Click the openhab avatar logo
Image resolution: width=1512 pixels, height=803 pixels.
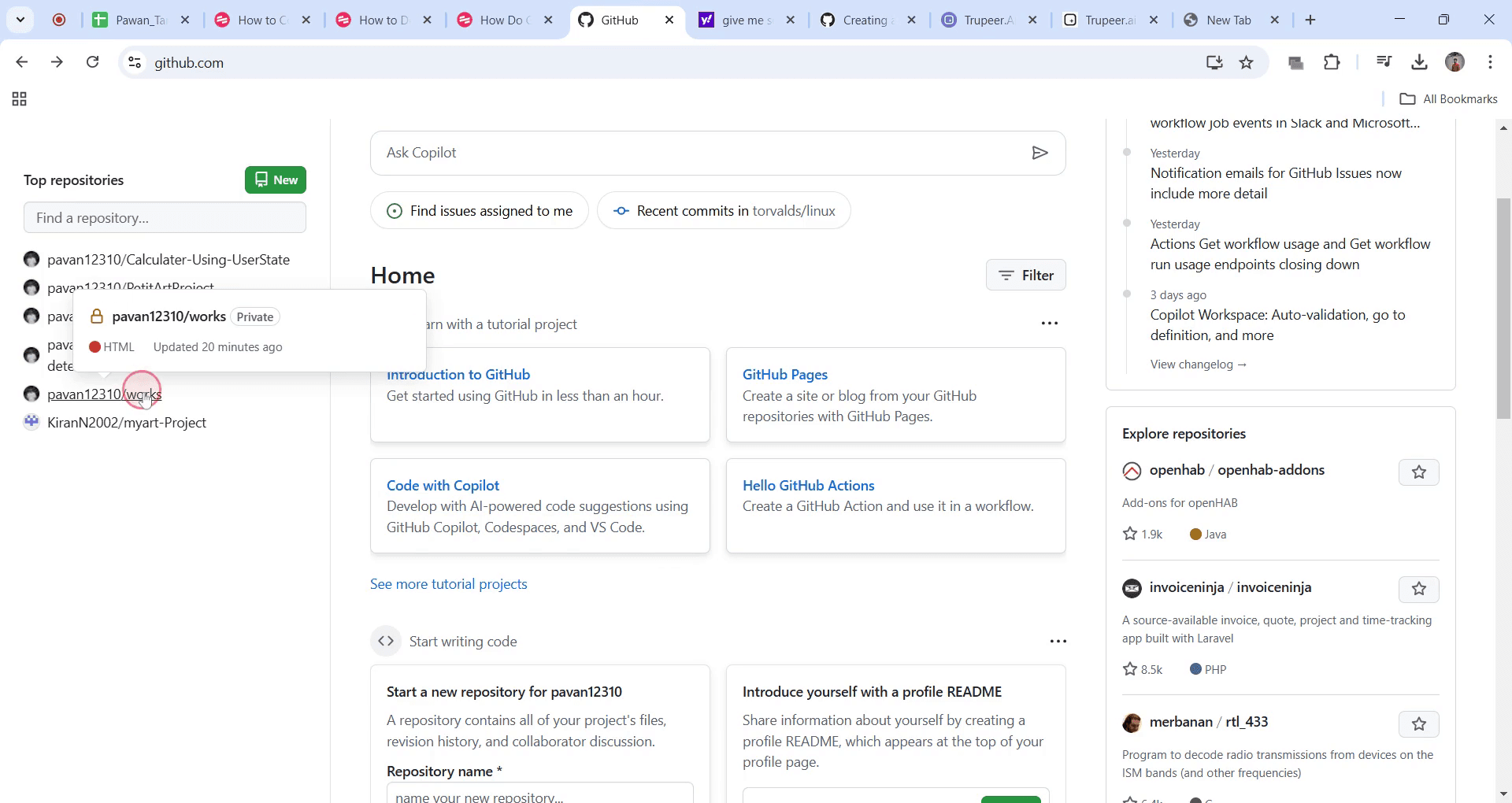click(1132, 471)
